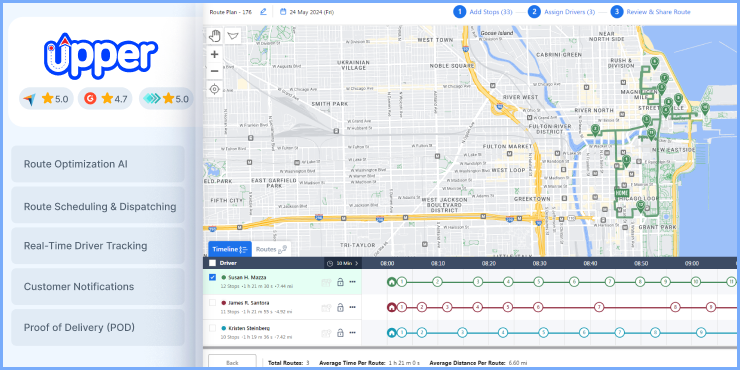Check the James R. Santora driver checkbox
This screenshot has width=740, height=370.
tap(212, 303)
